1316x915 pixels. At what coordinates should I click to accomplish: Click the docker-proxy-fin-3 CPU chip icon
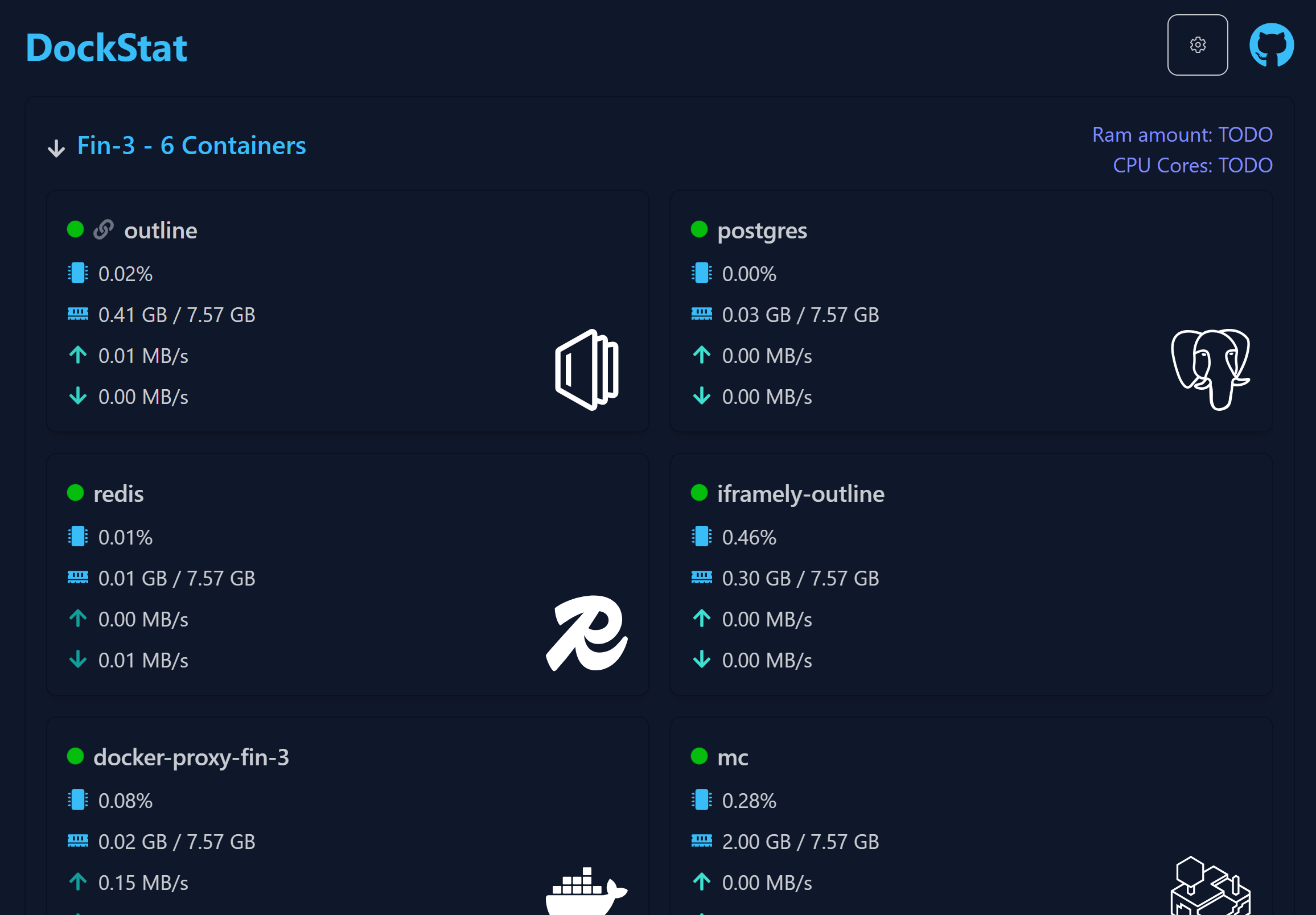[78, 801]
